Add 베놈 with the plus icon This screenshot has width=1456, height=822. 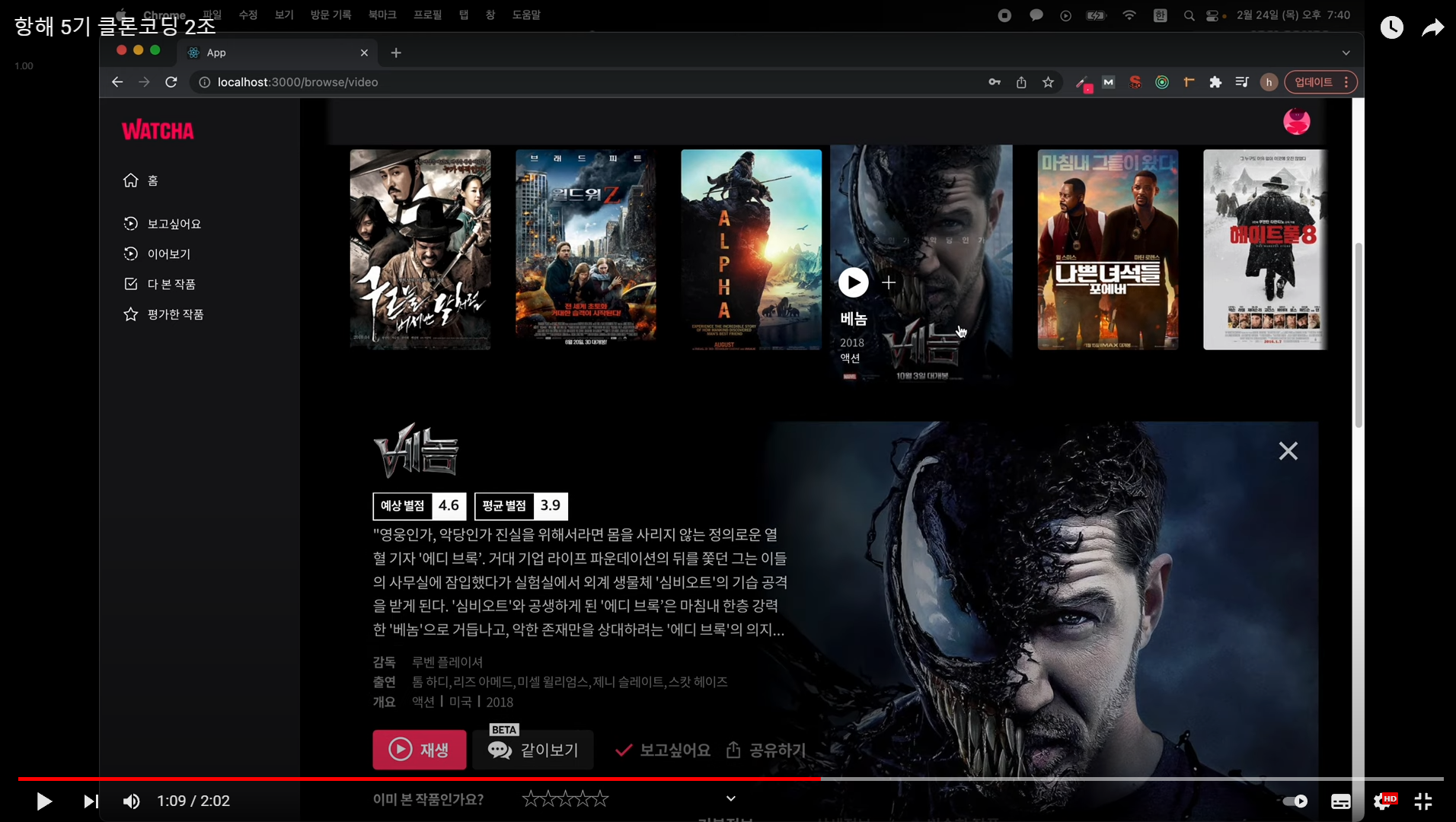[889, 283]
